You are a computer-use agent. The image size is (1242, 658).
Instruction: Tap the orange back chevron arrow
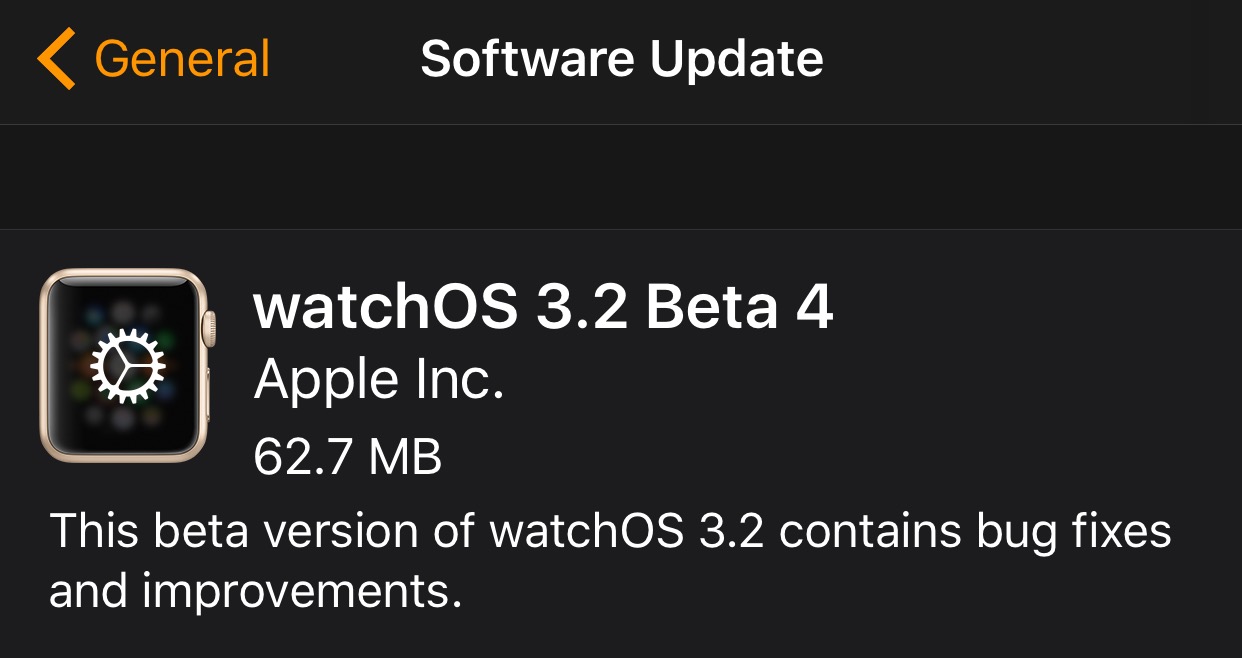pos(56,59)
